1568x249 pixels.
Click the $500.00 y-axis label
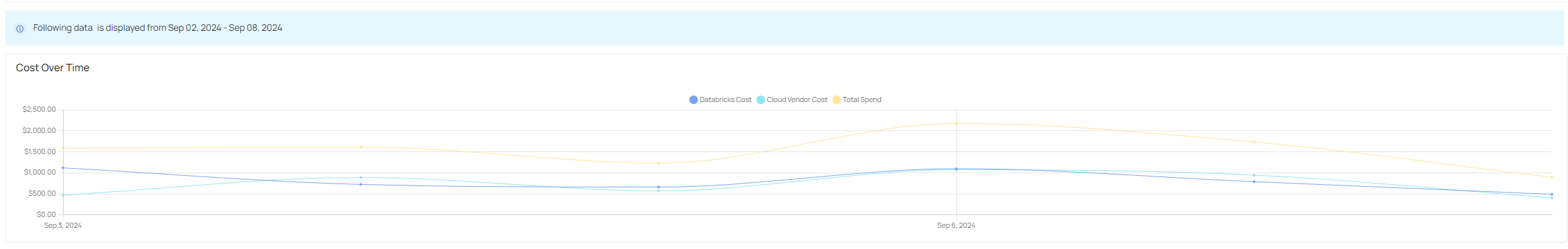tap(42, 194)
